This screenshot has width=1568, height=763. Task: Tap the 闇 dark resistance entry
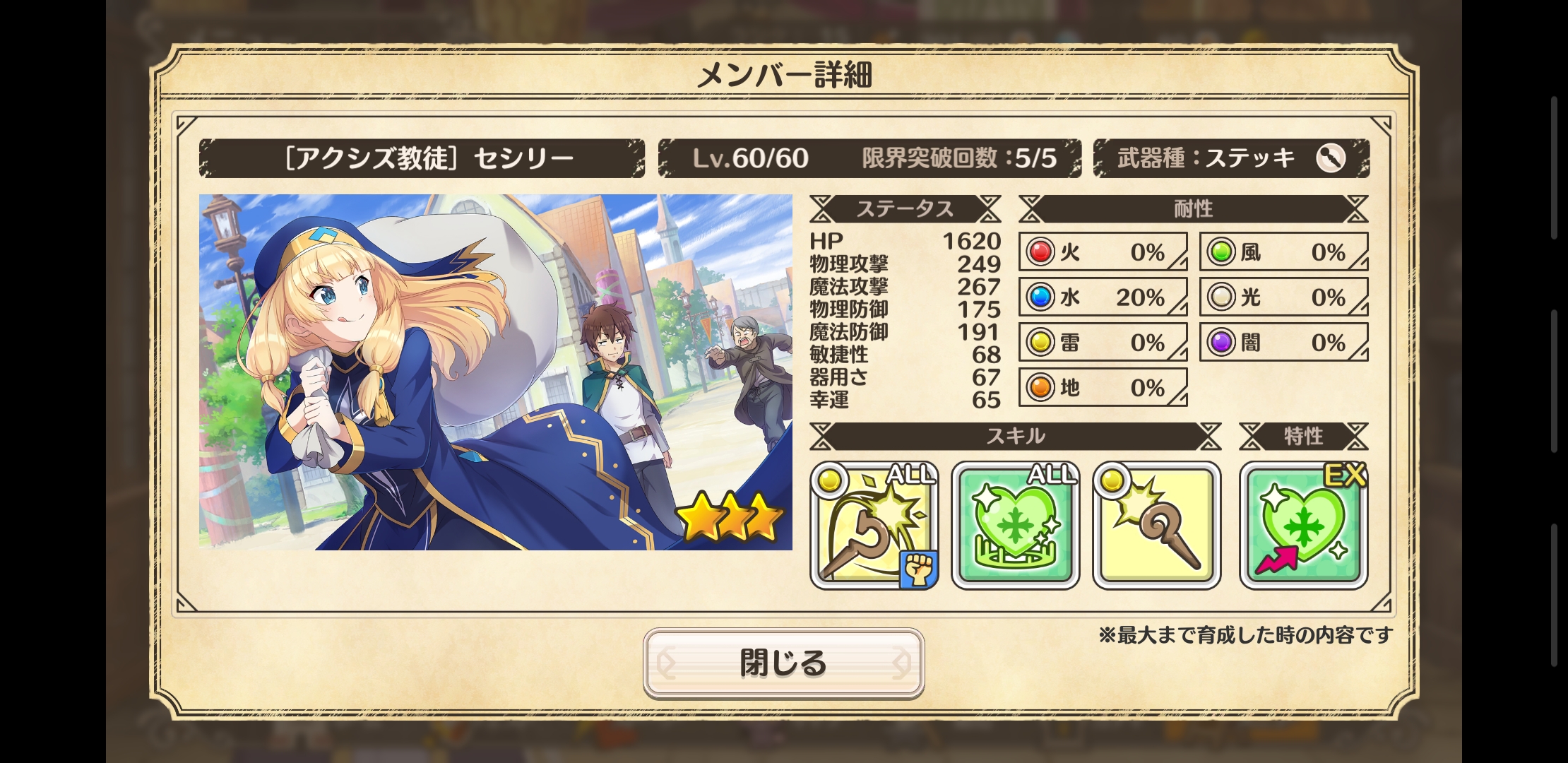pyautogui.click(x=1283, y=342)
